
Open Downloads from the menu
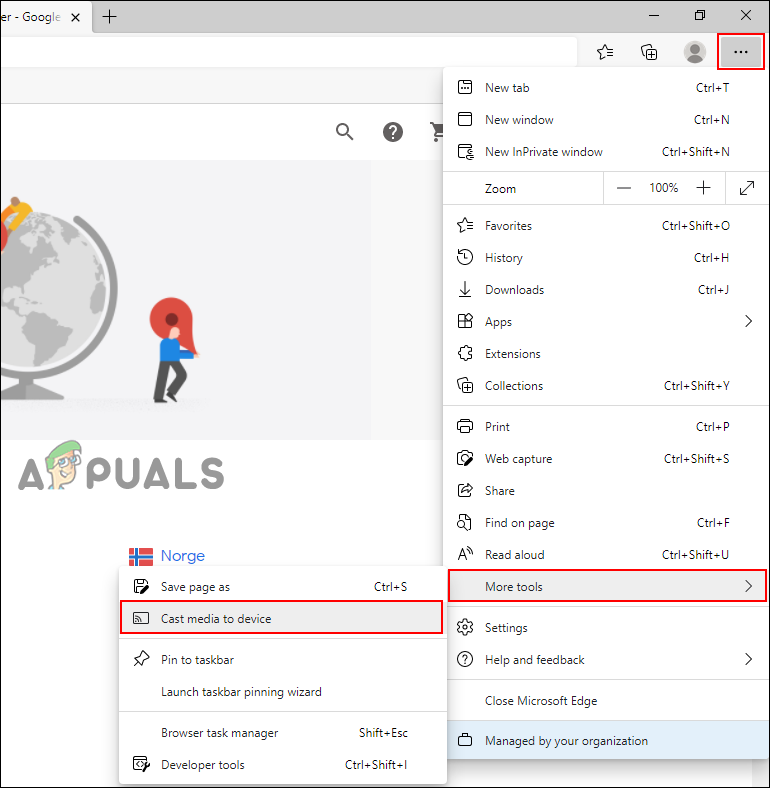(x=606, y=290)
